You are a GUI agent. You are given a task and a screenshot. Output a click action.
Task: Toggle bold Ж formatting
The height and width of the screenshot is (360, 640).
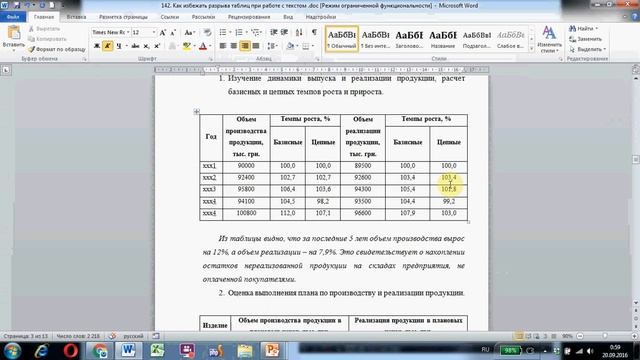click(x=97, y=46)
